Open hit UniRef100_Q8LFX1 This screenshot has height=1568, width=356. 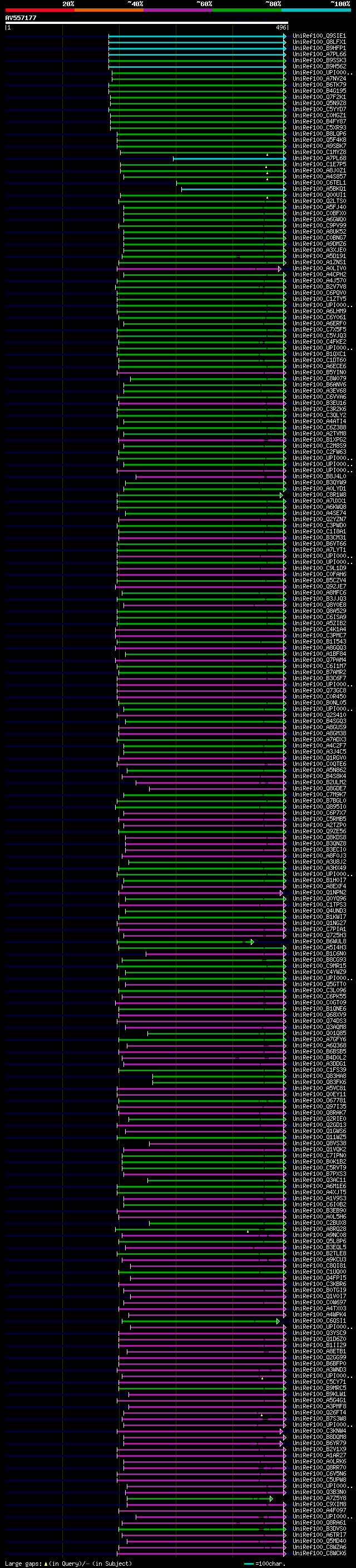(x=319, y=42)
